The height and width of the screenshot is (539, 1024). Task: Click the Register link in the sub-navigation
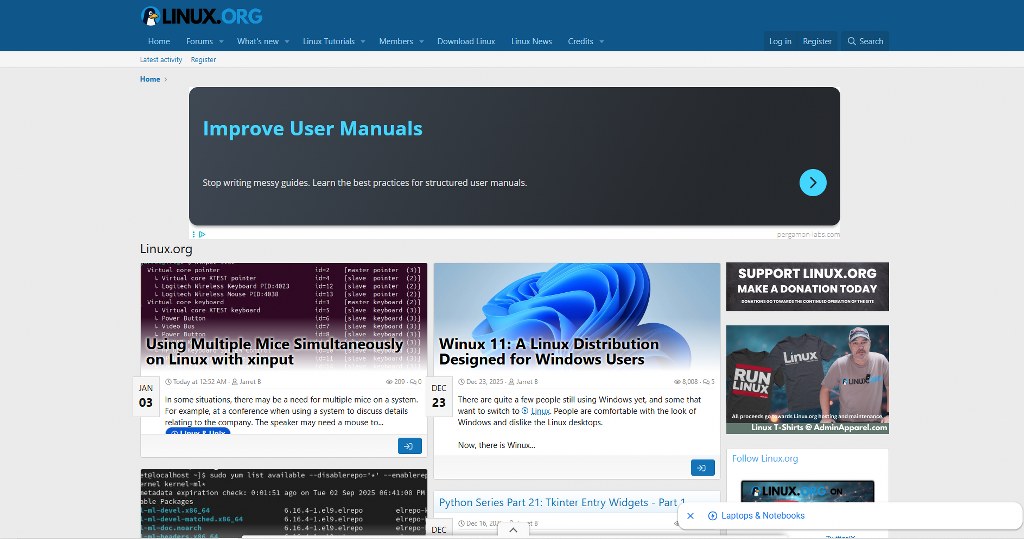tap(203, 59)
